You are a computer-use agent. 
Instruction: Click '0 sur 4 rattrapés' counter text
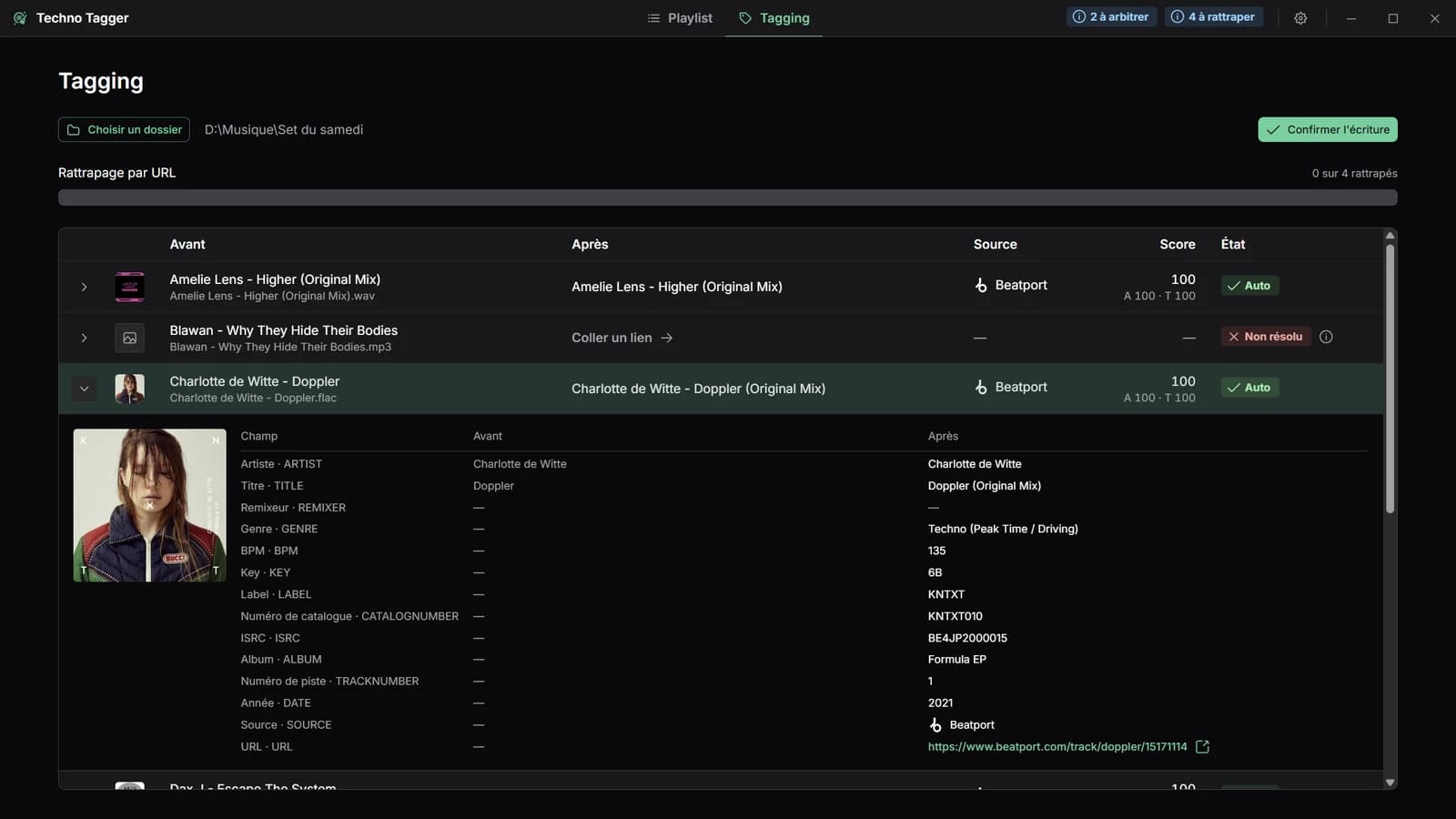pyautogui.click(x=1354, y=174)
